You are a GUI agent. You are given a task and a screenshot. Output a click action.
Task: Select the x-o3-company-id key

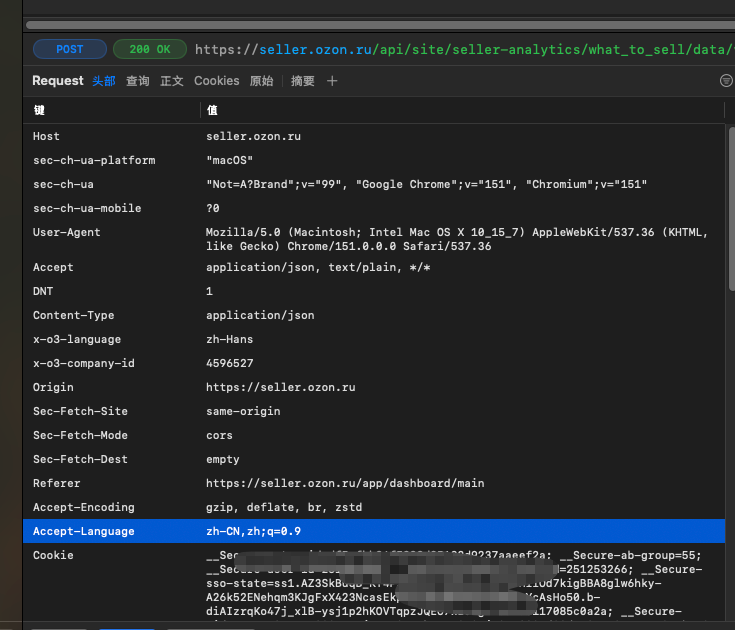tap(83, 363)
